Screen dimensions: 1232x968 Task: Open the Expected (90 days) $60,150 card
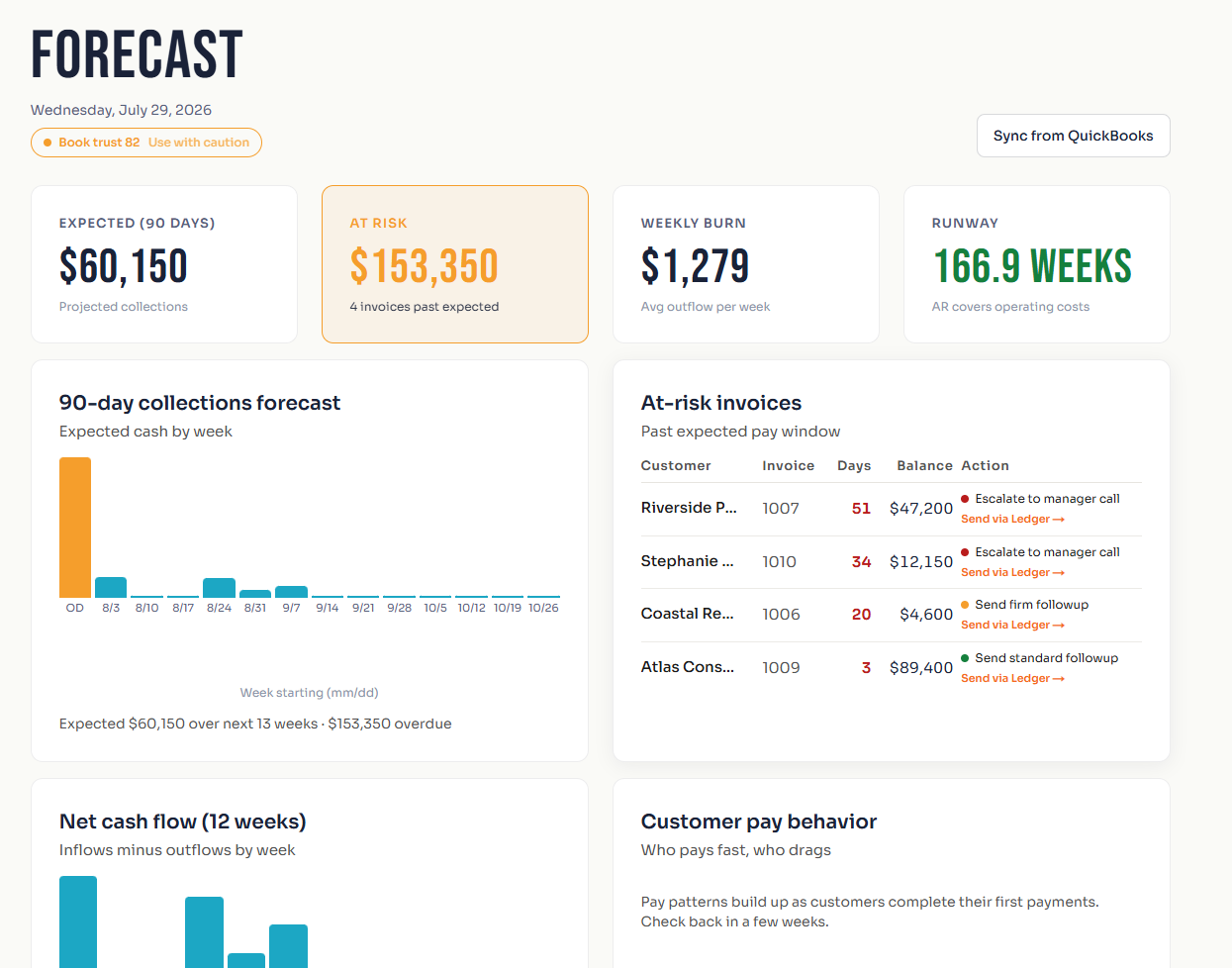click(164, 264)
